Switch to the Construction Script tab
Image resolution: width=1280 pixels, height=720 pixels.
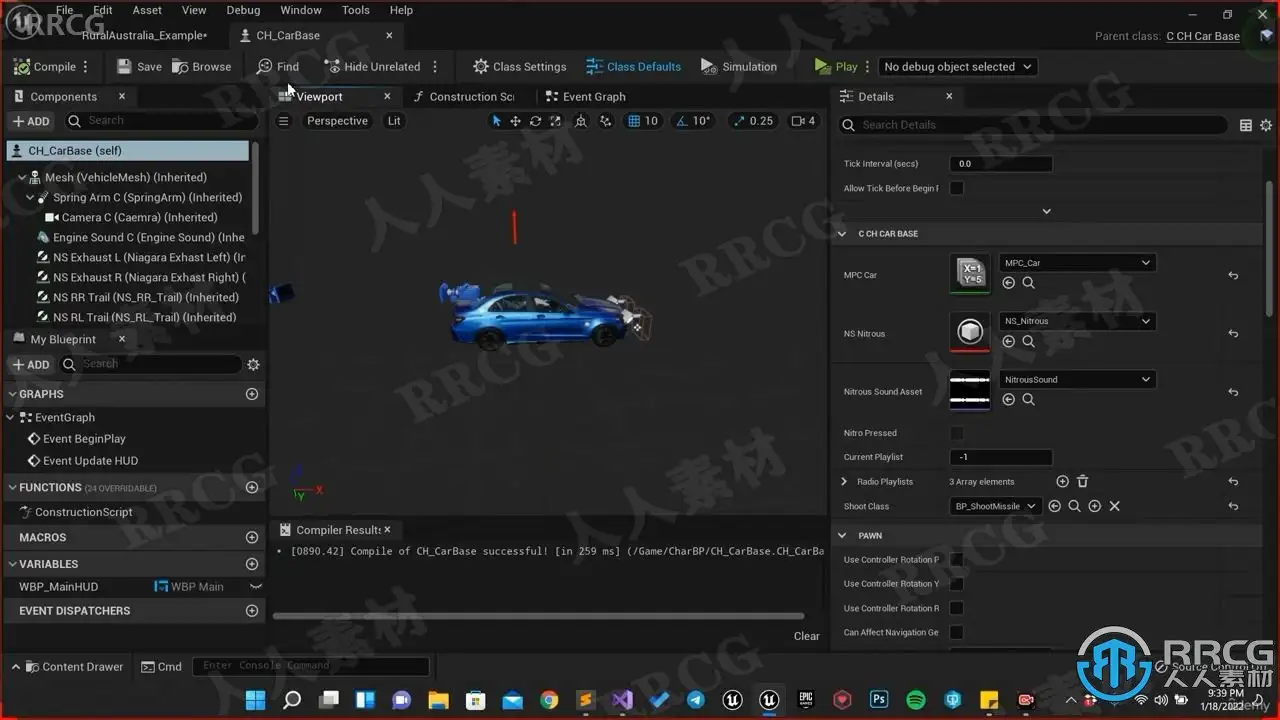point(464,97)
